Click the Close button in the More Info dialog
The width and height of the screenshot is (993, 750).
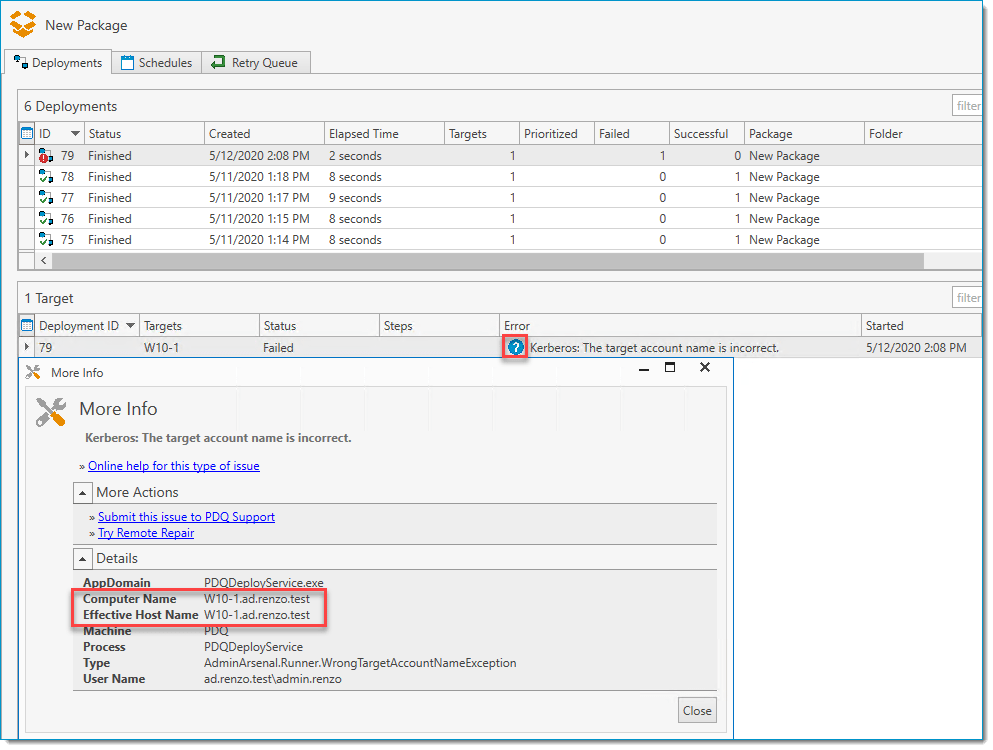697,710
